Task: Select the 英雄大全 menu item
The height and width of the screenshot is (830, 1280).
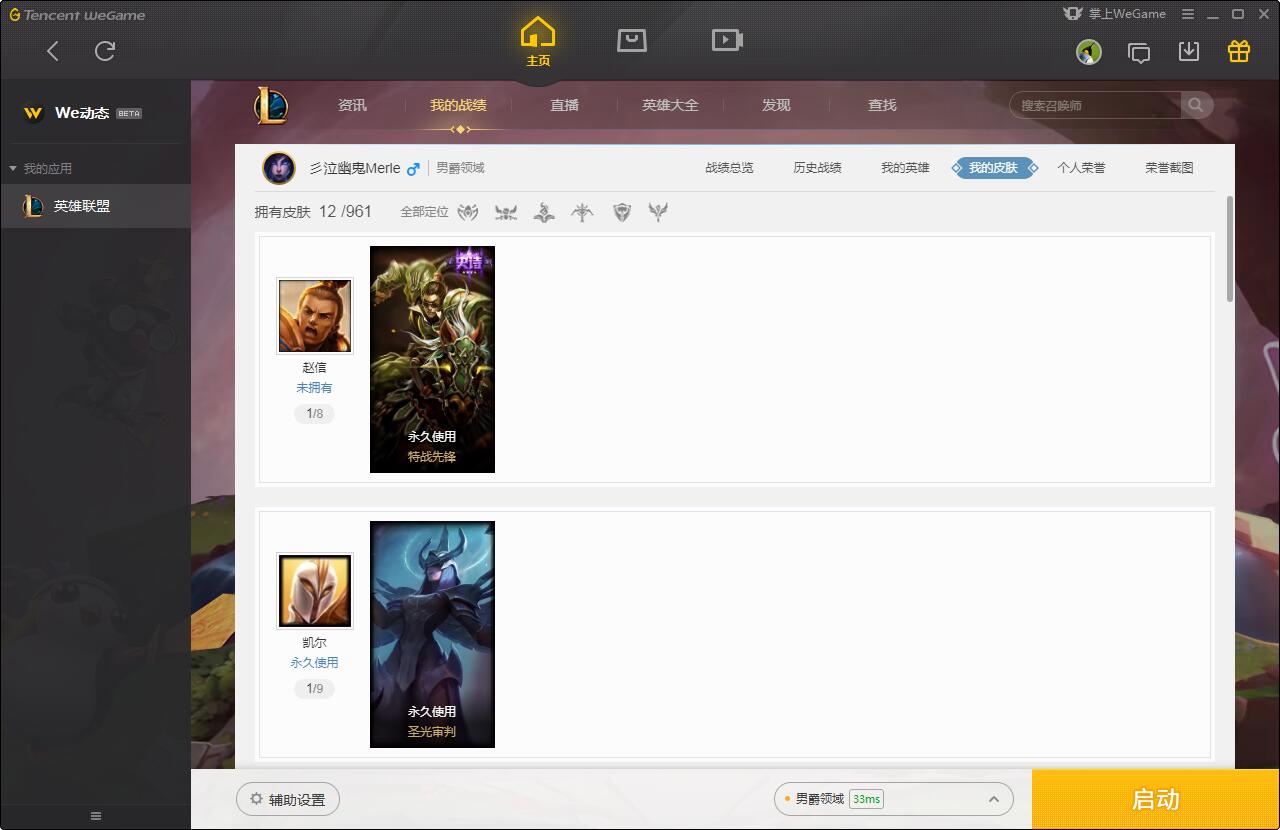Action: click(670, 105)
